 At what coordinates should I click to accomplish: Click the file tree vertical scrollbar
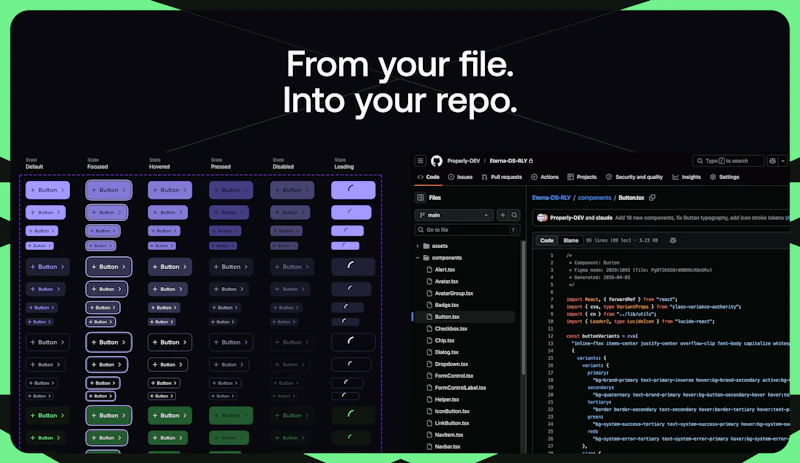pyautogui.click(x=523, y=306)
